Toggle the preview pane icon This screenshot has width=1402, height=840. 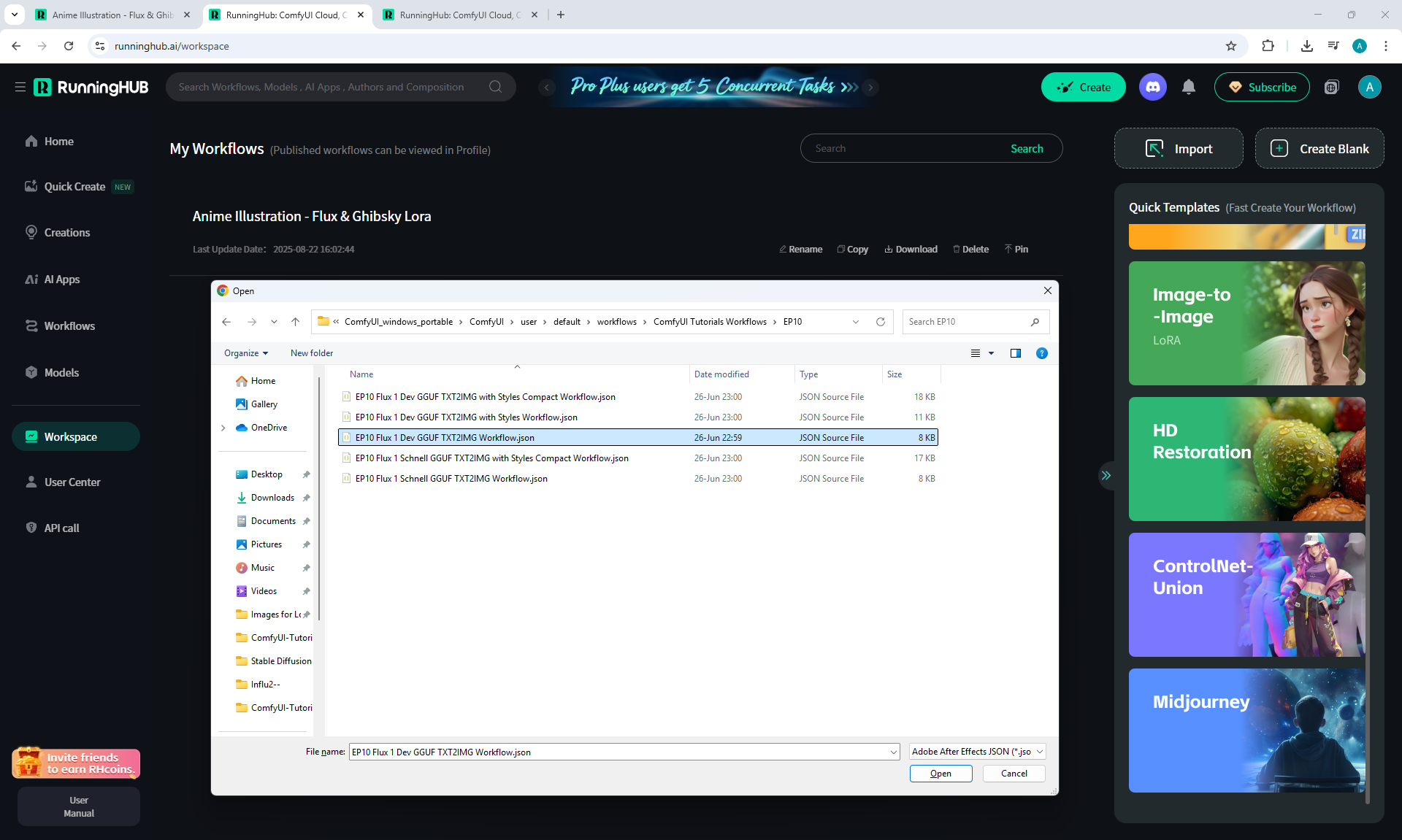tap(1015, 353)
